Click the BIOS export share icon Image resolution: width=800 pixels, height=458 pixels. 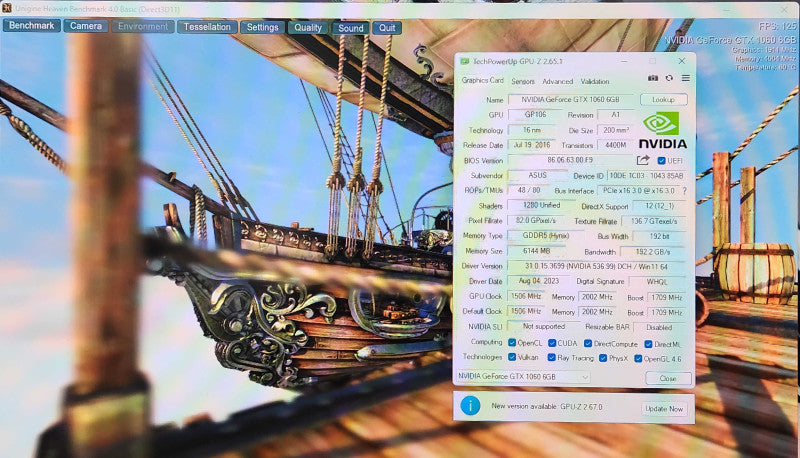coord(643,160)
